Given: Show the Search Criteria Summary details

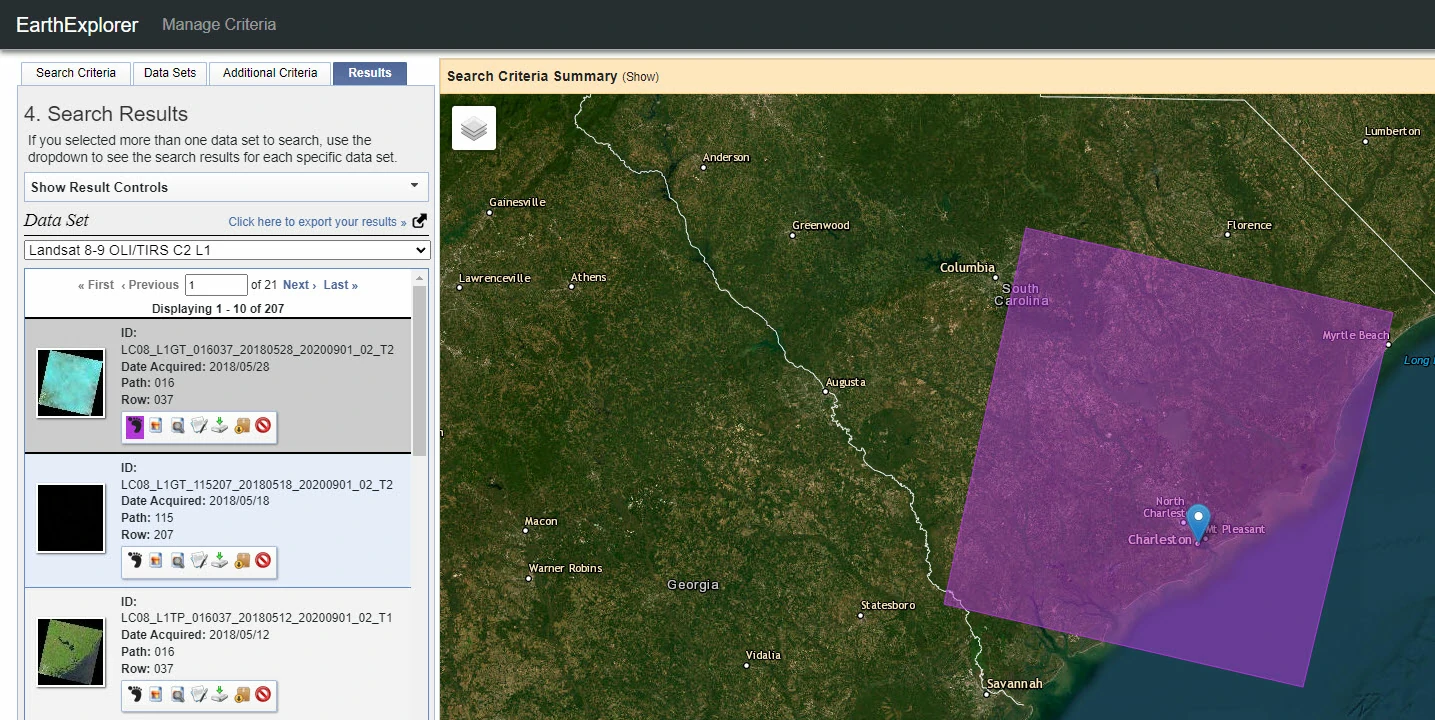Looking at the screenshot, I should click(640, 77).
